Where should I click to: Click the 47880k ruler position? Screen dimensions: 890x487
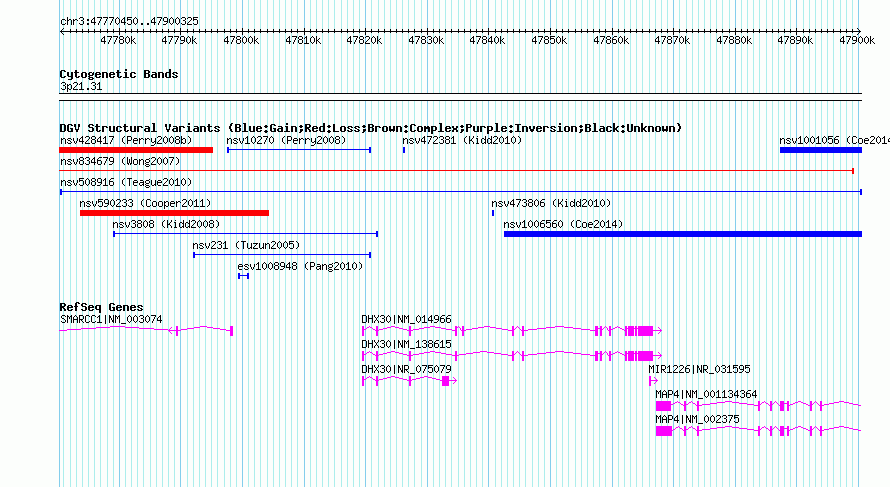(734, 40)
